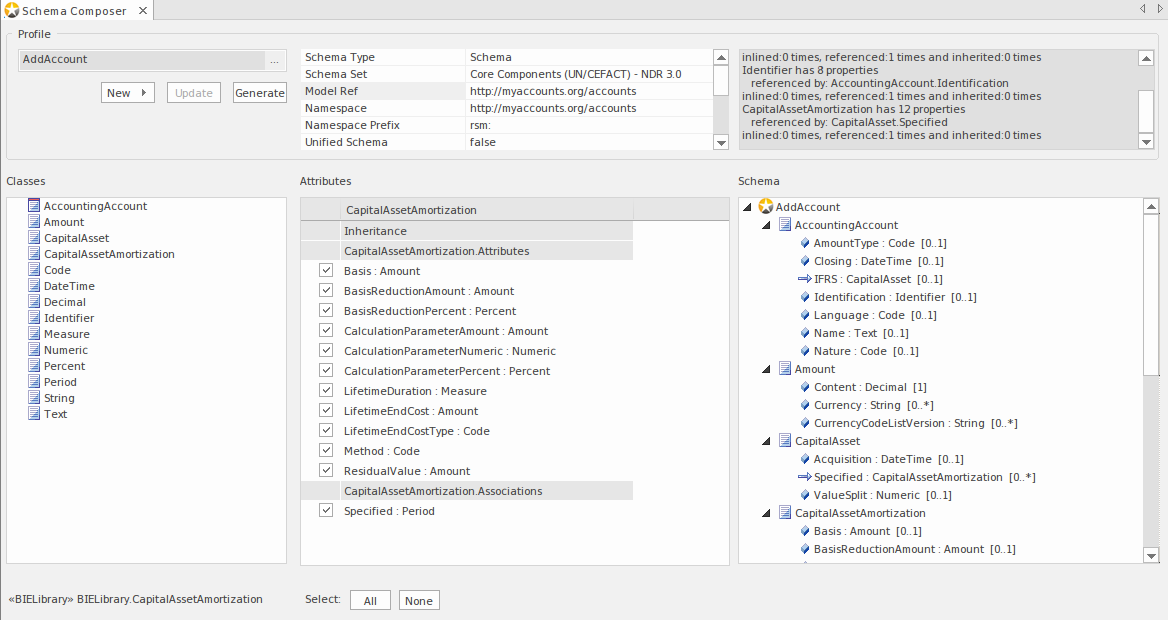Click the arrow icon beside Specified : CapitalAssetAmortization
The width and height of the screenshot is (1168, 620).
coord(806,477)
